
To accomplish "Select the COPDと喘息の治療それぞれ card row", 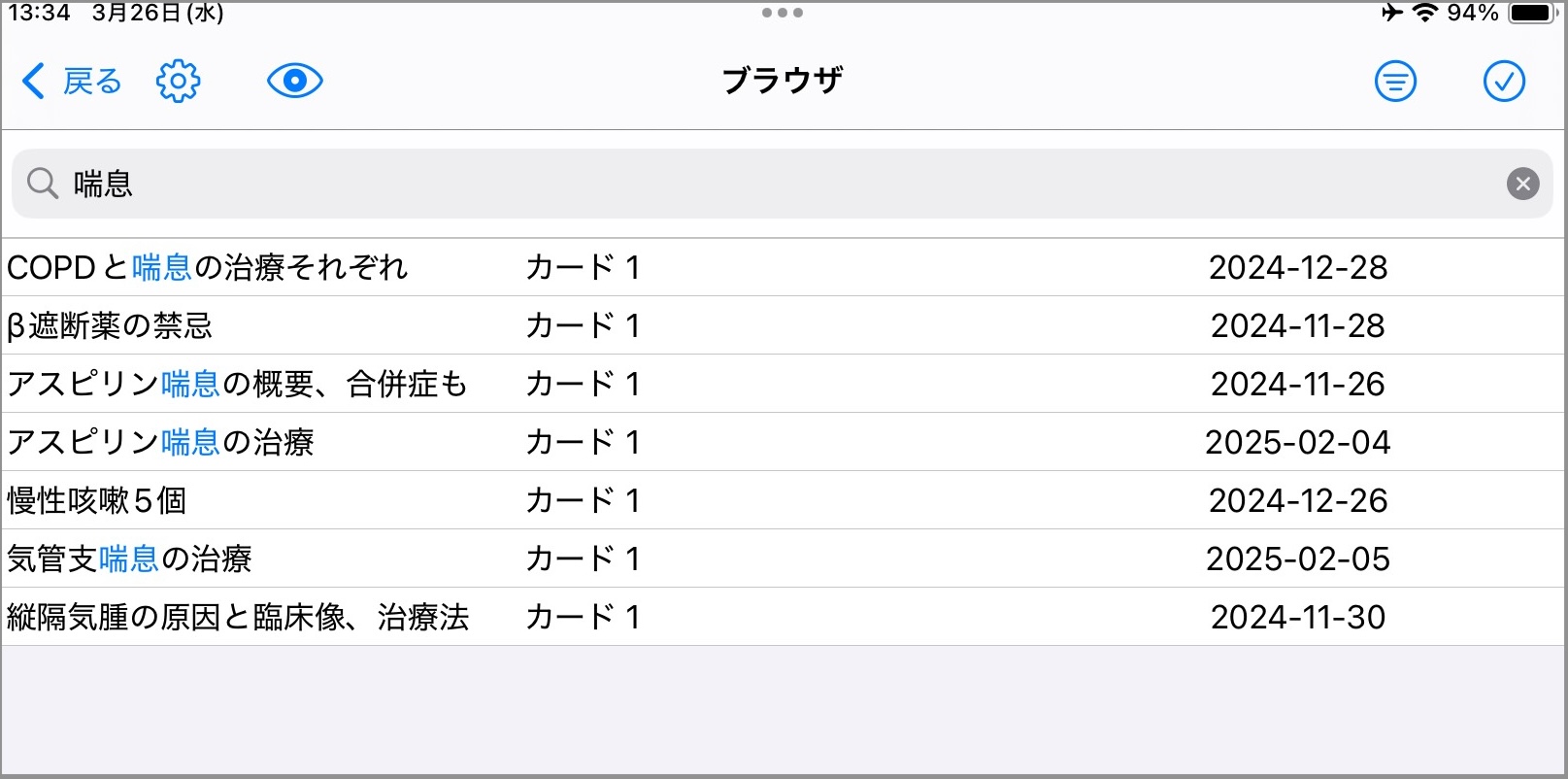I will point(782,267).
